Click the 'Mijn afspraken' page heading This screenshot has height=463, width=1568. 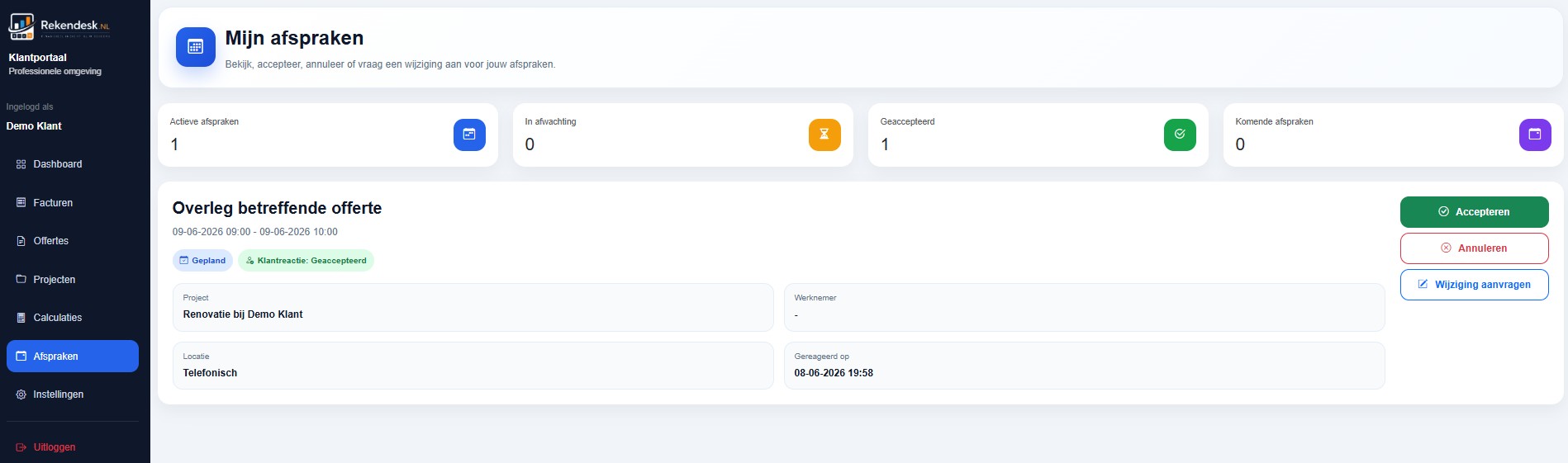[294, 38]
